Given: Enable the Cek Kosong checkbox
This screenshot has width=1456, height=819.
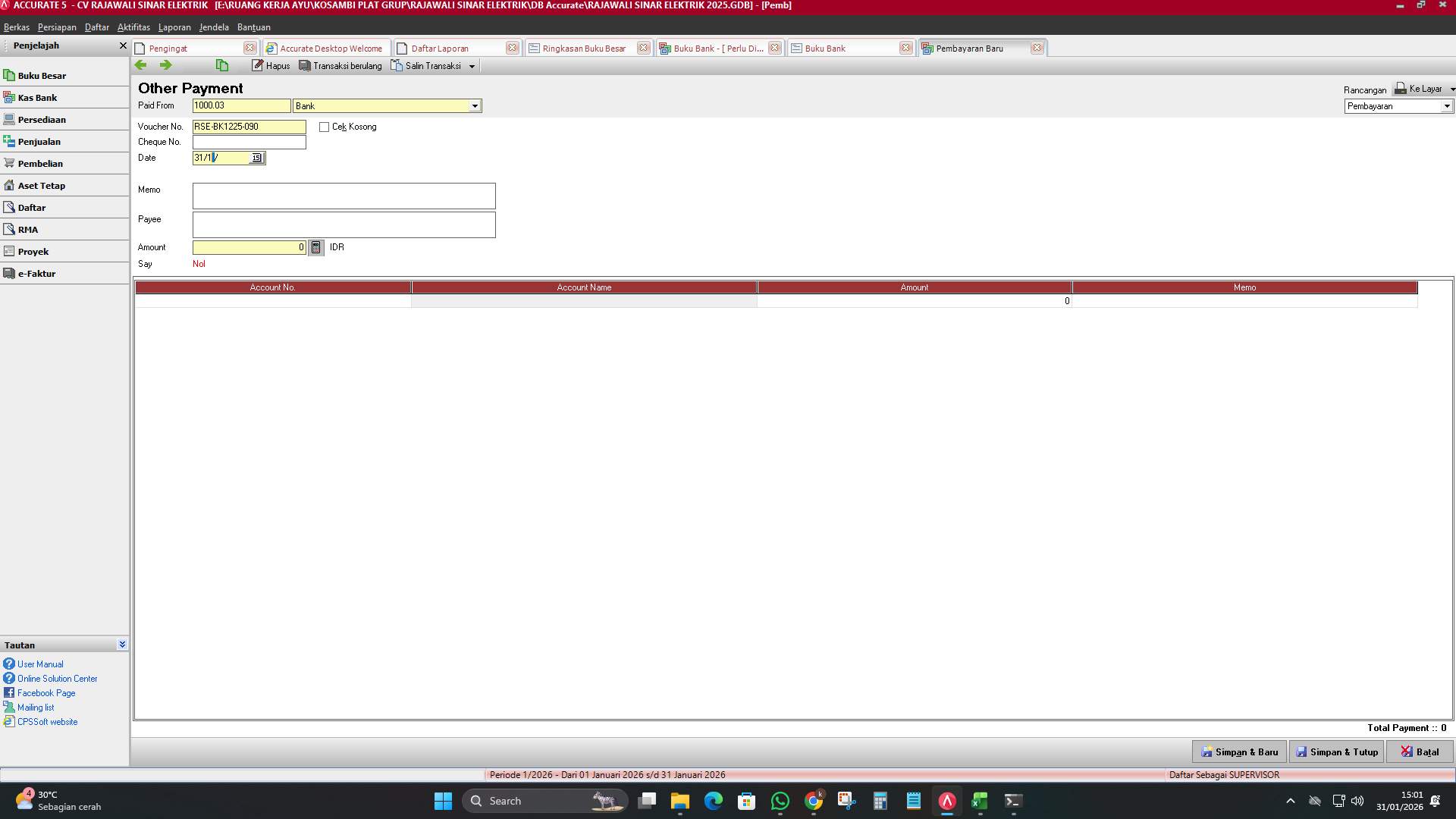Looking at the screenshot, I should (325, 127).
